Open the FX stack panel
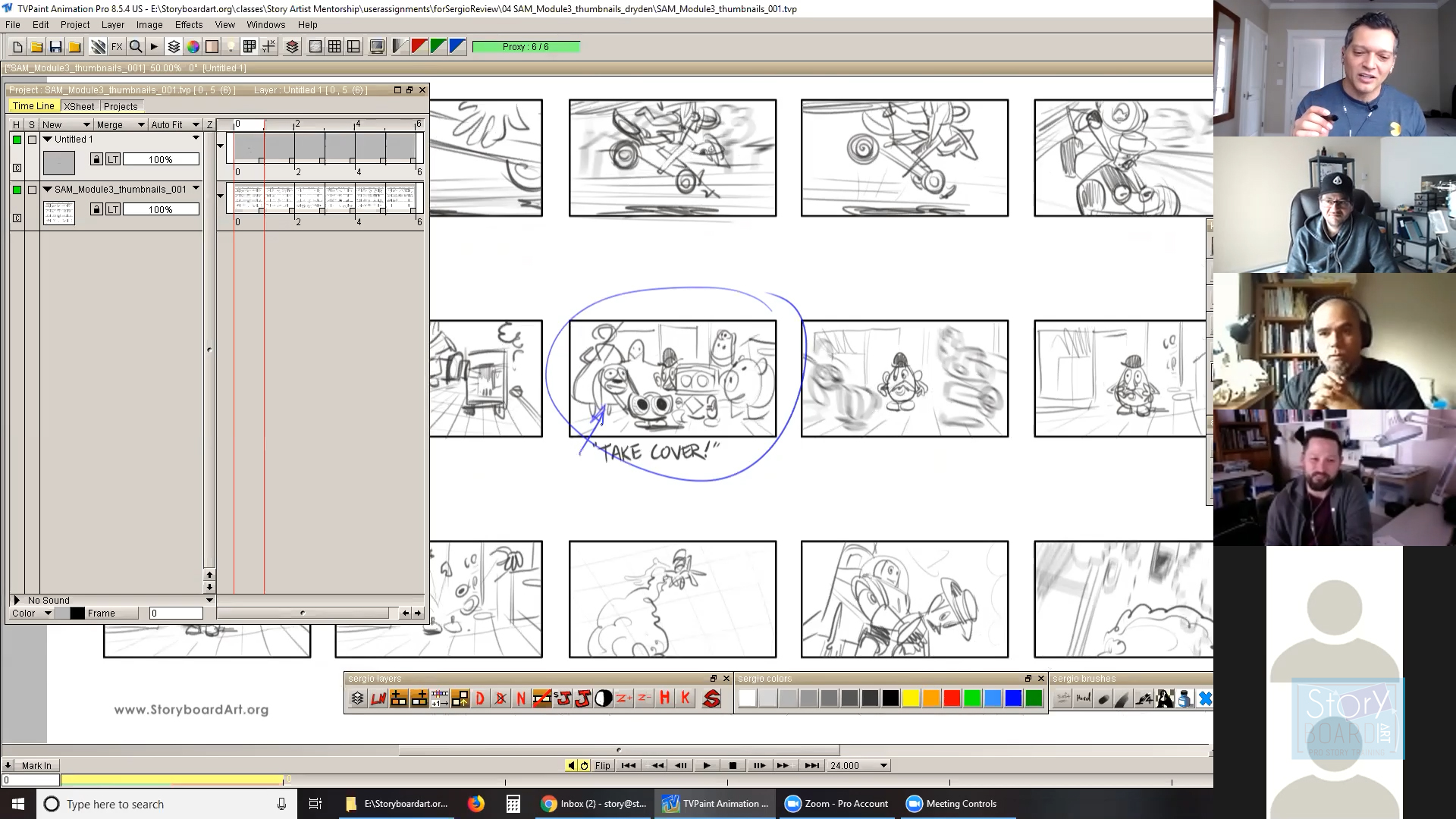The height and width of the screenshot is (819, 1456). pos(117,47)
